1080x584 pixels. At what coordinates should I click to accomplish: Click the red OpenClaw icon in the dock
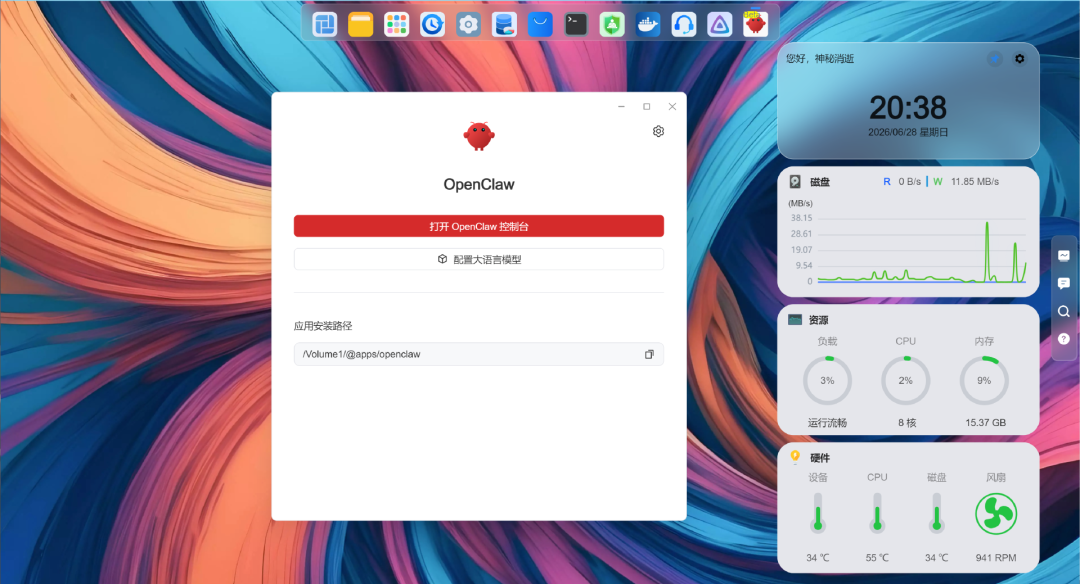(x=756, y=25)
